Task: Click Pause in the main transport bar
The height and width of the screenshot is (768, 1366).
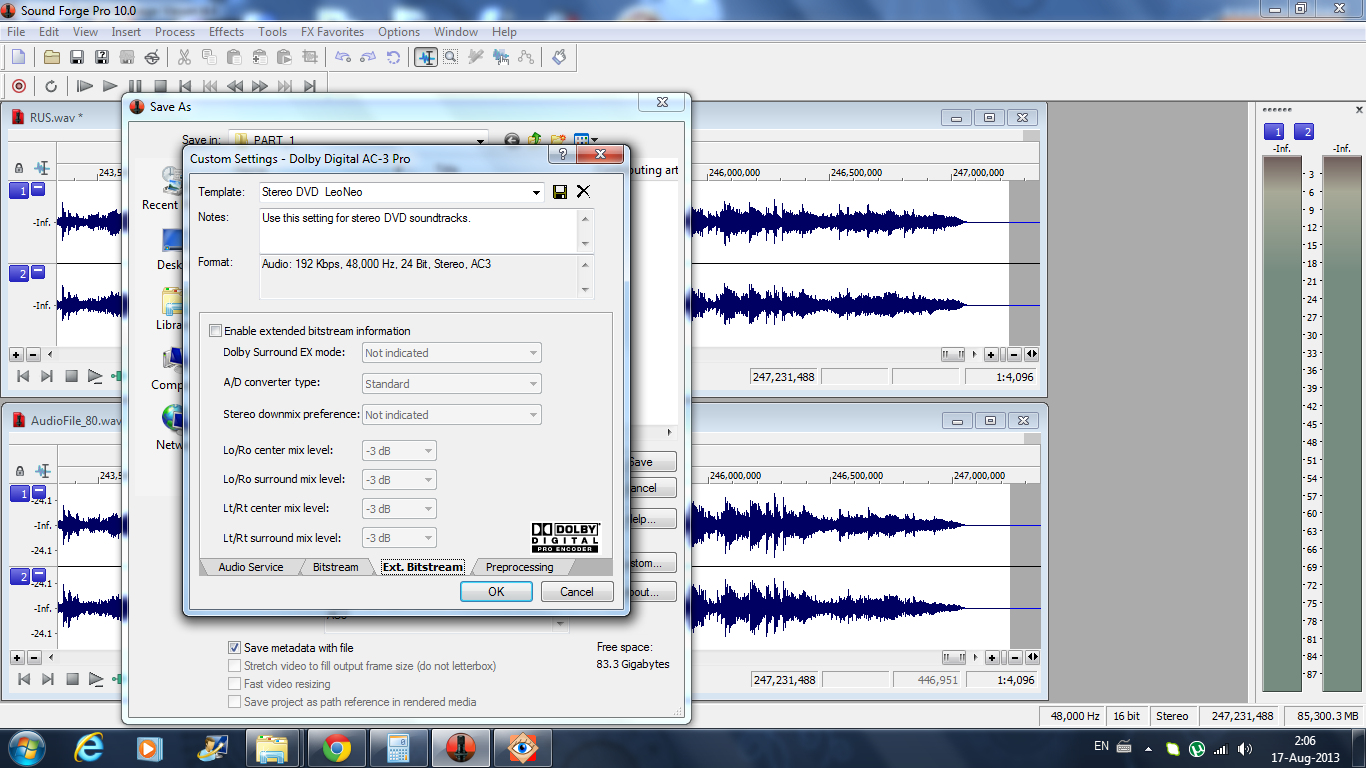Action: pyautogui.click(x=135, y=86)
